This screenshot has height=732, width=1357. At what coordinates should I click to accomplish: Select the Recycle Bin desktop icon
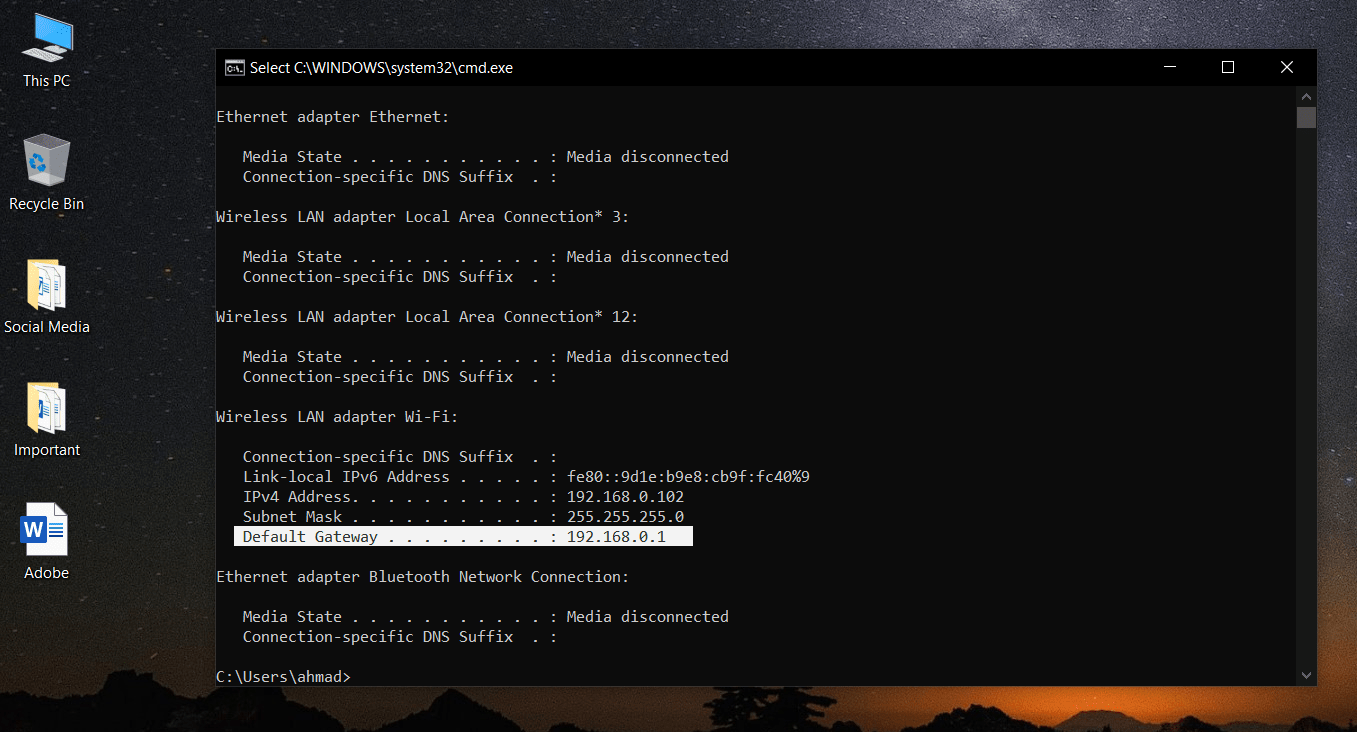tap(46, 173)
